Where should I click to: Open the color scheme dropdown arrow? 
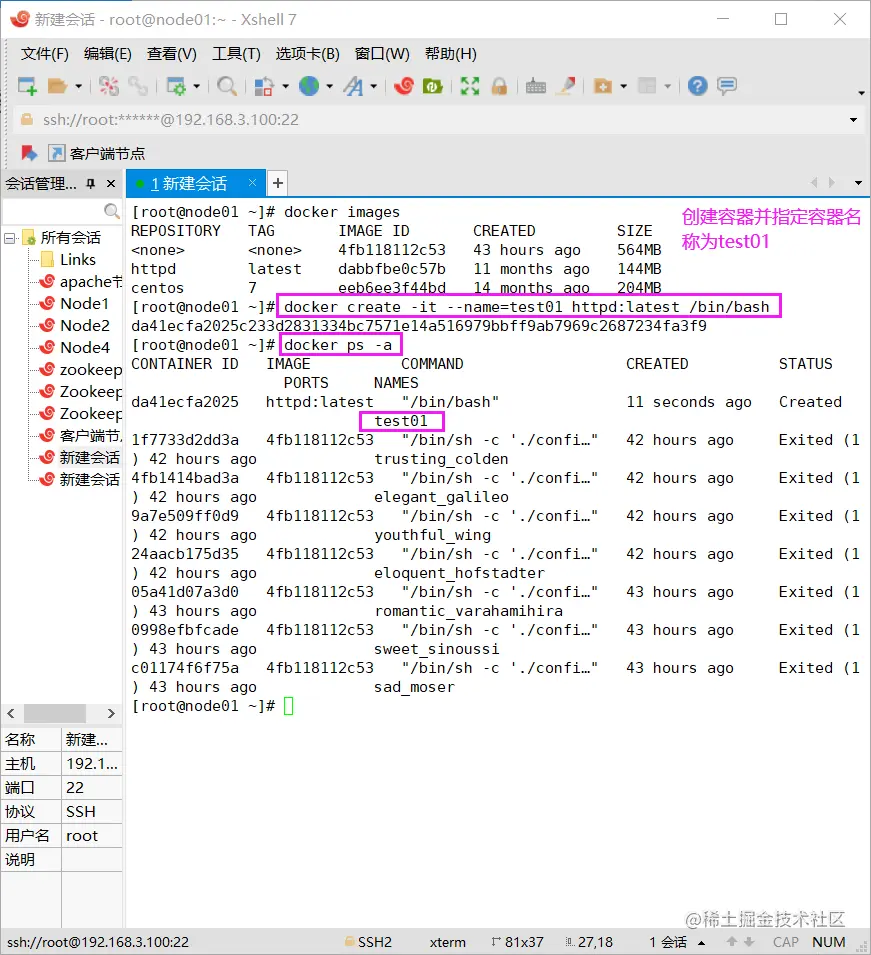(285, 86)
